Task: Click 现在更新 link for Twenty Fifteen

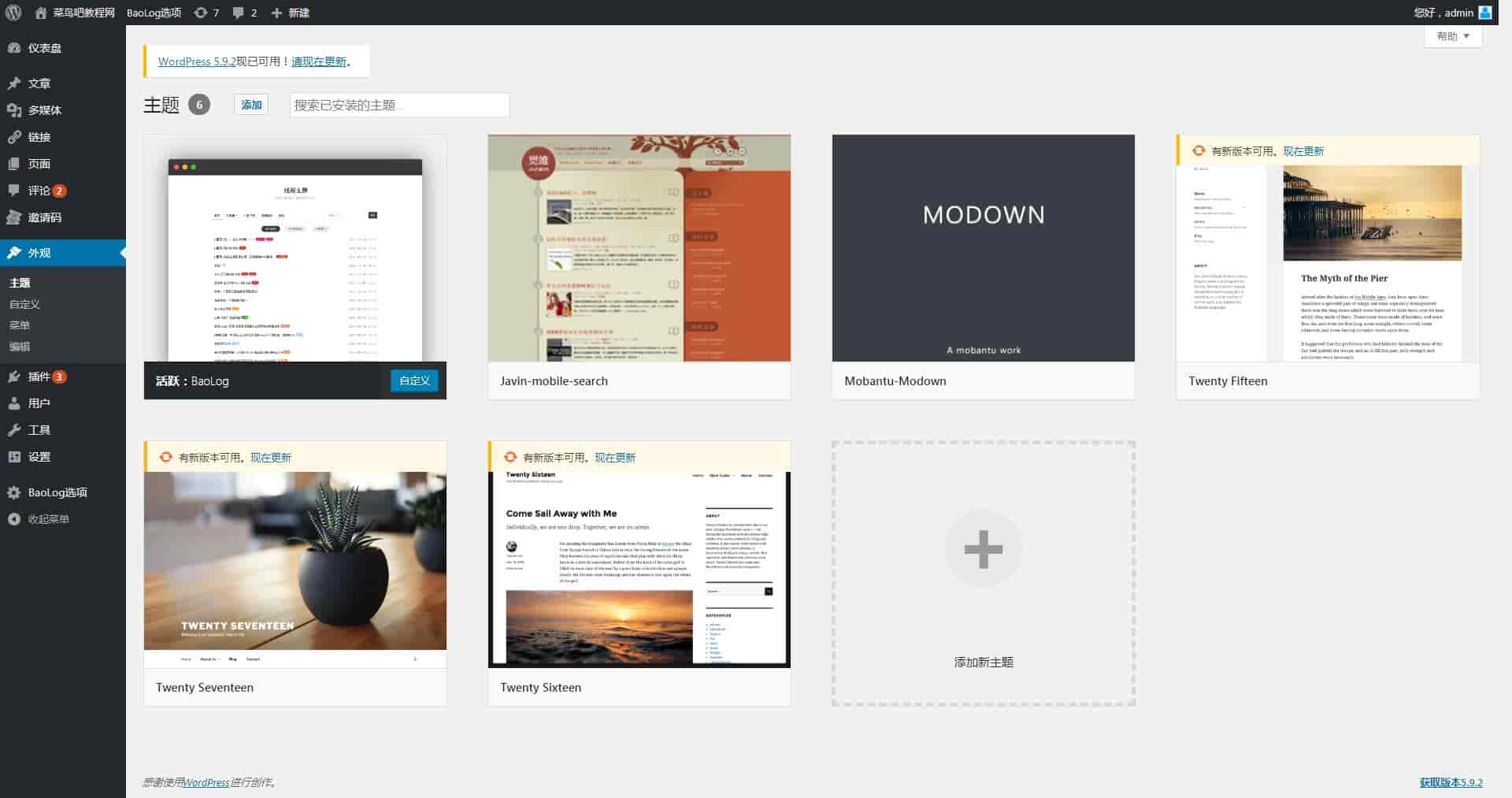Action: [x=1303, y=150]
